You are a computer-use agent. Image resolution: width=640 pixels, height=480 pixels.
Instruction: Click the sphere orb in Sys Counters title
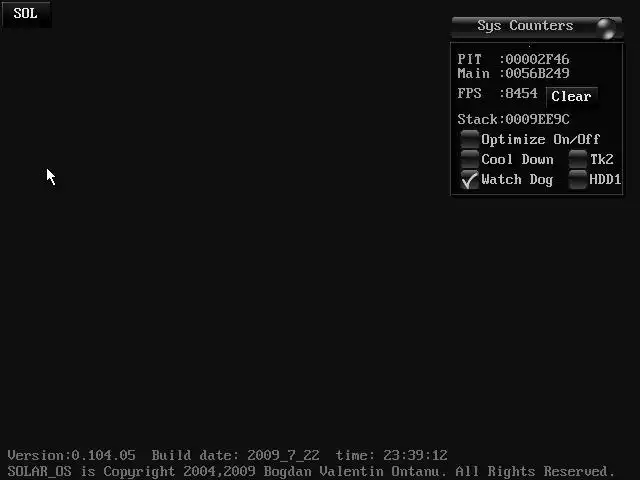click(606, 29)
